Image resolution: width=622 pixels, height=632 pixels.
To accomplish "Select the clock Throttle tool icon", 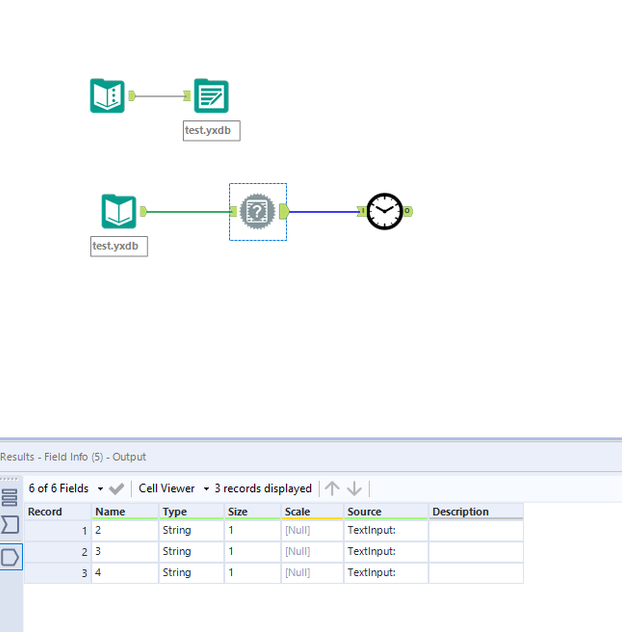I will [385, 211].
